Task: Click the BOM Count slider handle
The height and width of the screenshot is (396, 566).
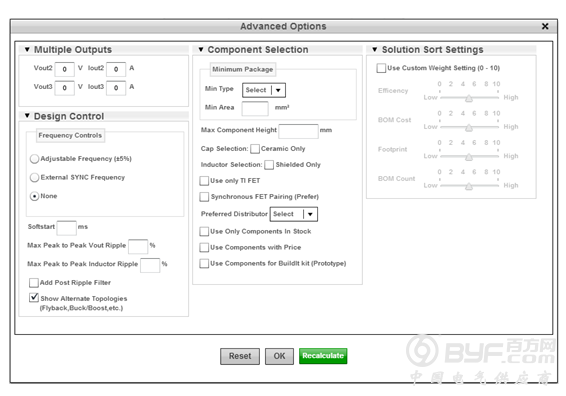Action: click(x=469, y=186)
